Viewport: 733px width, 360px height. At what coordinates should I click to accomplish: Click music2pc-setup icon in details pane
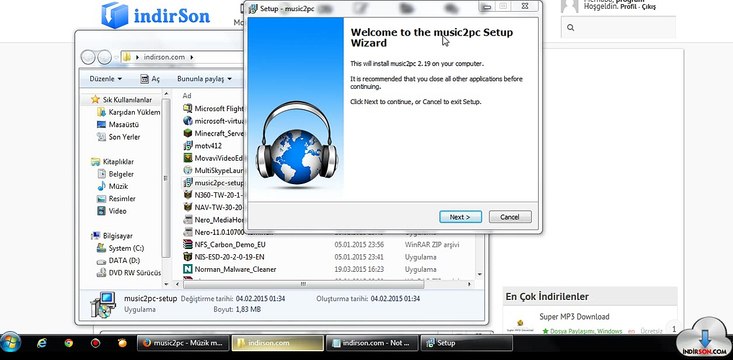click(x=102, y=304)
